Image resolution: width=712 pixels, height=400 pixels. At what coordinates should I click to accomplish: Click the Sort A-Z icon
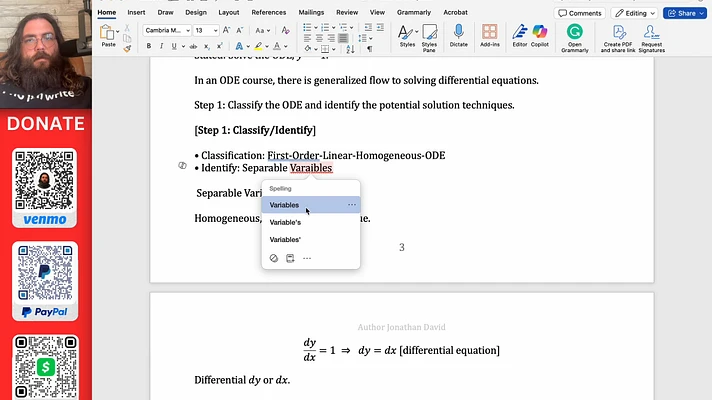click(350, 49)
